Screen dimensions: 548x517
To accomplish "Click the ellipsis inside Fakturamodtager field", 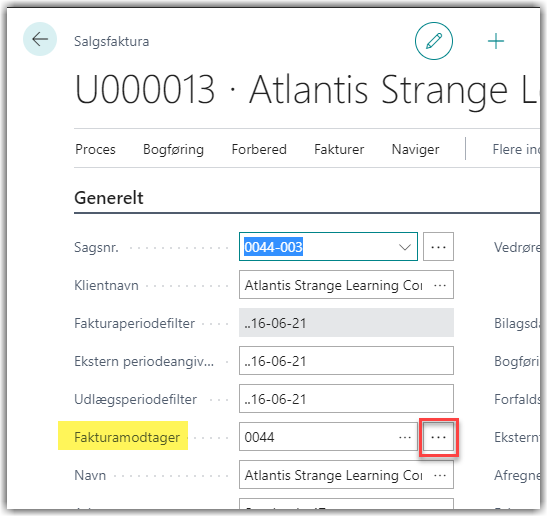I will [405, 437].
